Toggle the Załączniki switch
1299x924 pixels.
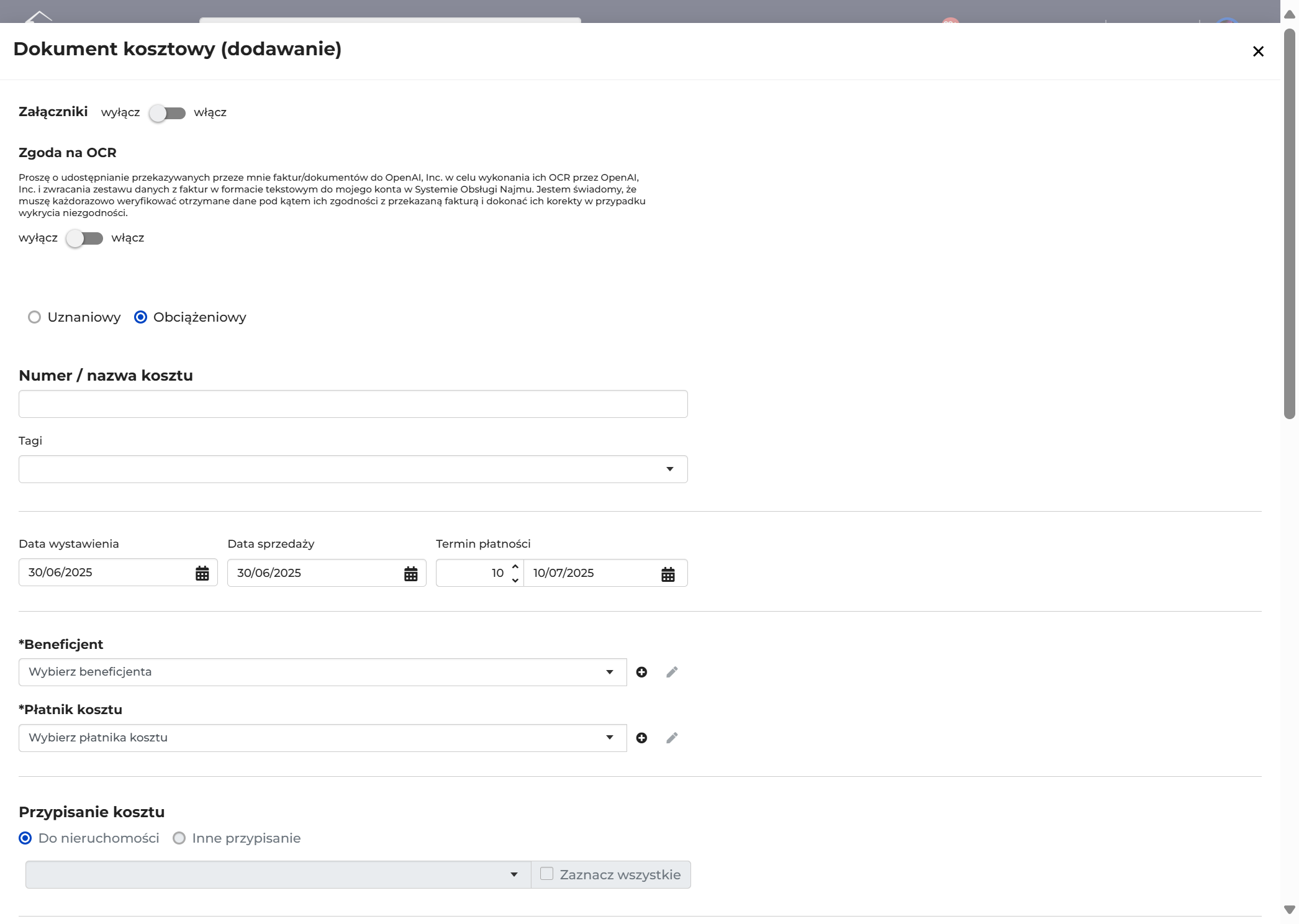click(167, 113)
